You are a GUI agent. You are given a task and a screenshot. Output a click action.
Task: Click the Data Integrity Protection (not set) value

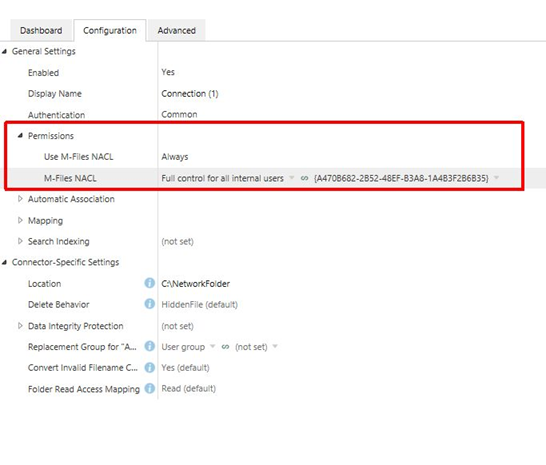point(177,326)
